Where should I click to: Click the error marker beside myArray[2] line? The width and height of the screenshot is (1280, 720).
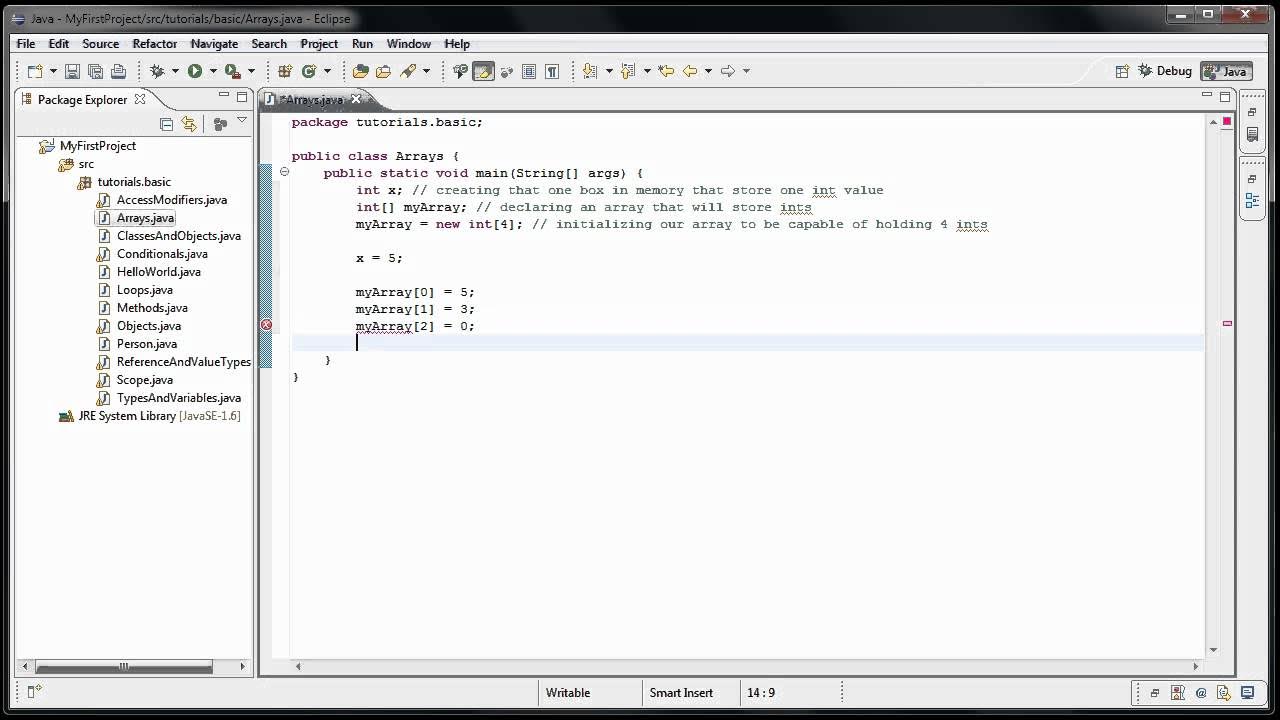(266, 325)
